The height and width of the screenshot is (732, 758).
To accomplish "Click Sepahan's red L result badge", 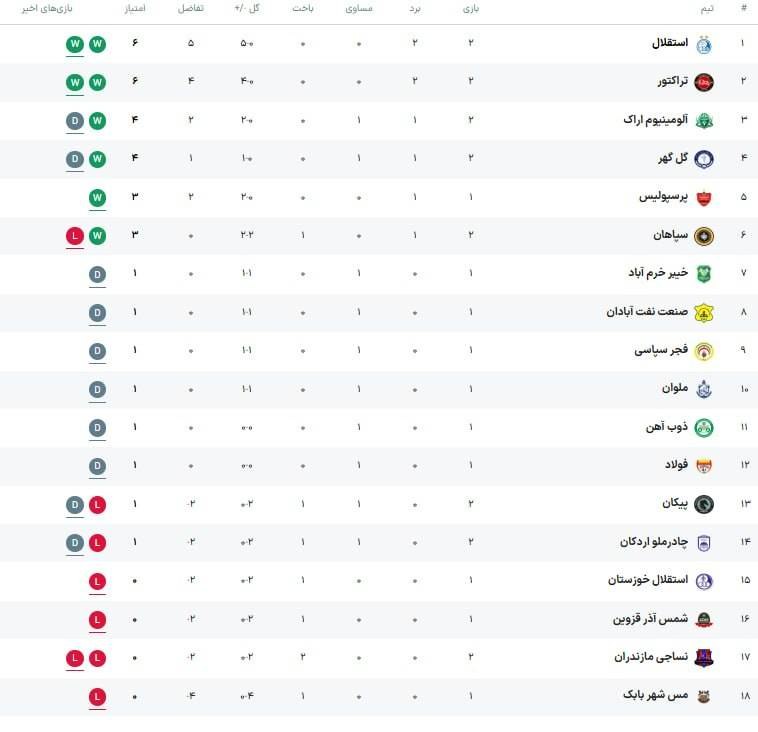I will [75, 236].
